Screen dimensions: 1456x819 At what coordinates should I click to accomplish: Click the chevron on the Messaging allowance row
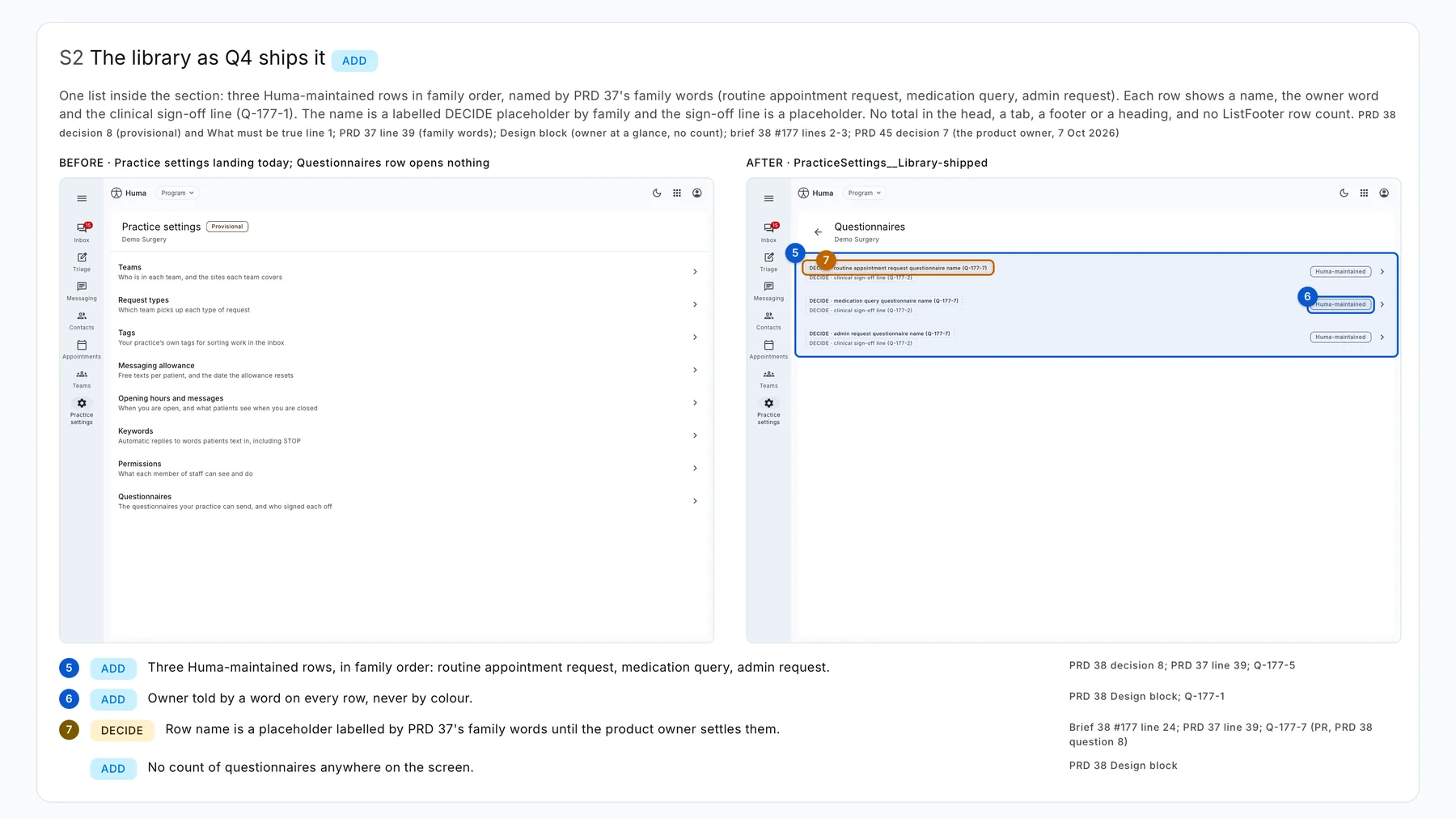point(695,370)
